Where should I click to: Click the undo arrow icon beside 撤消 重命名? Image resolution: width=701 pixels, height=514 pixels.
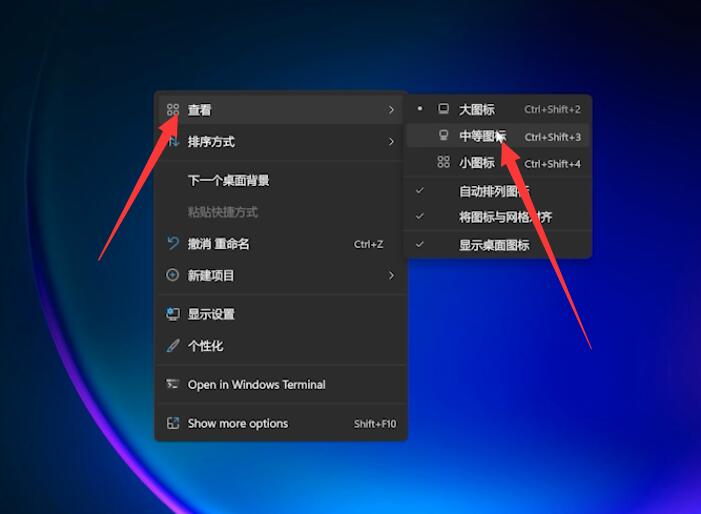tap(173, 243)
